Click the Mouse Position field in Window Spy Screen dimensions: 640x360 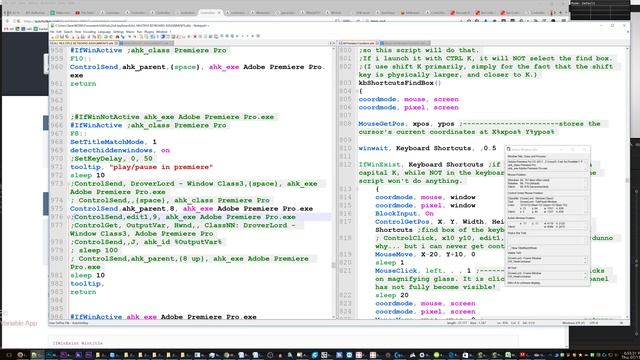[547, 183]
